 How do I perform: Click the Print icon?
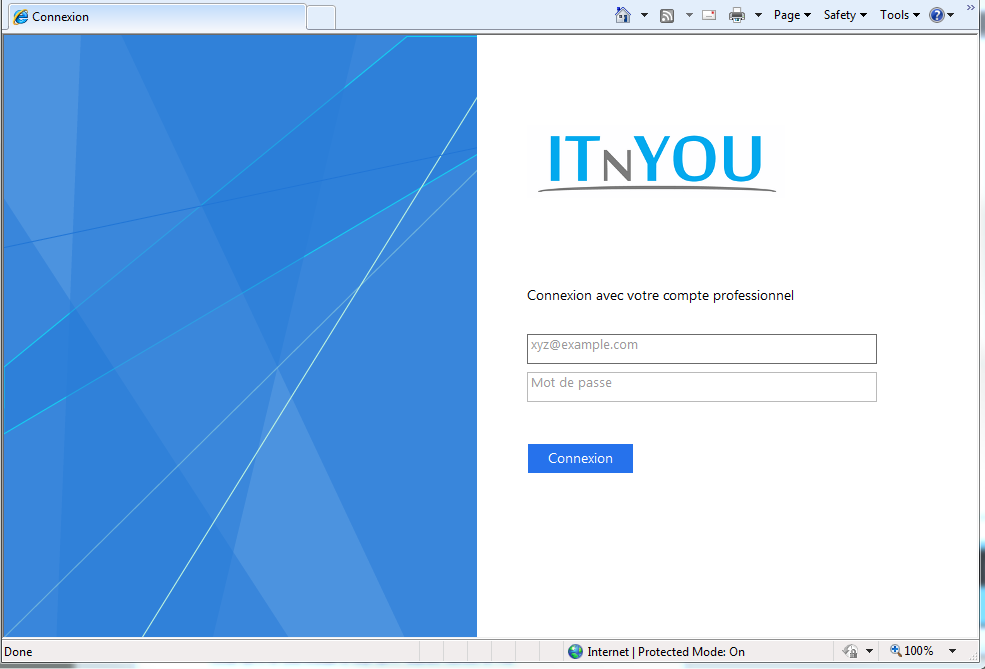pyautogui.click(x=737, y=15)
